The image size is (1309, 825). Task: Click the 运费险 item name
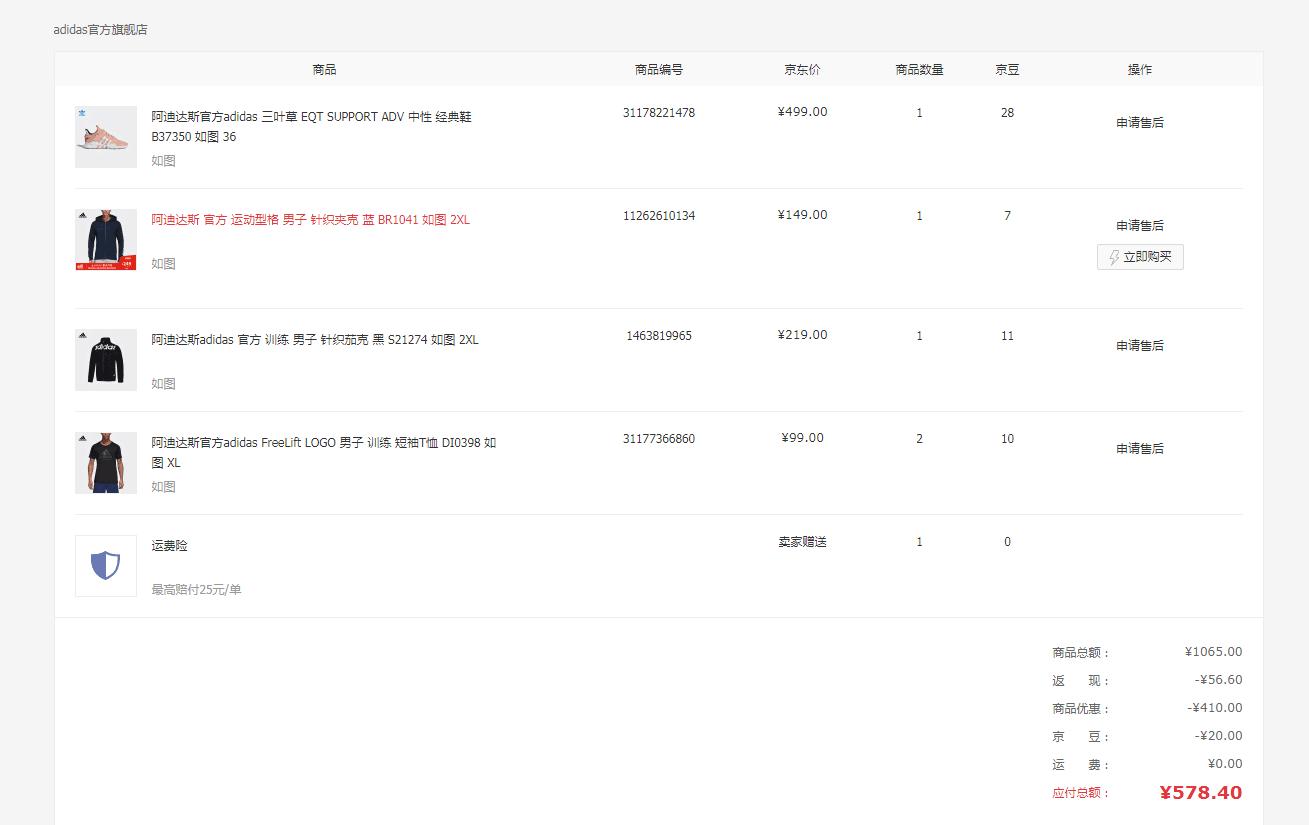pyautogui.click(x=170, y=546)
